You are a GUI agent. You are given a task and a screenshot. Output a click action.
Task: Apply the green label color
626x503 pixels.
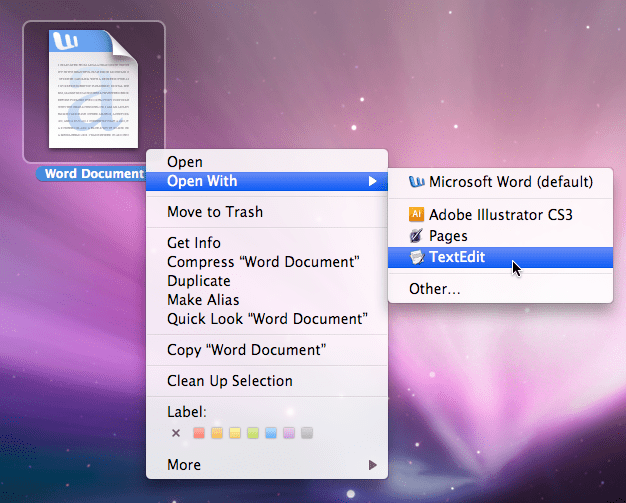pos(253,433)
